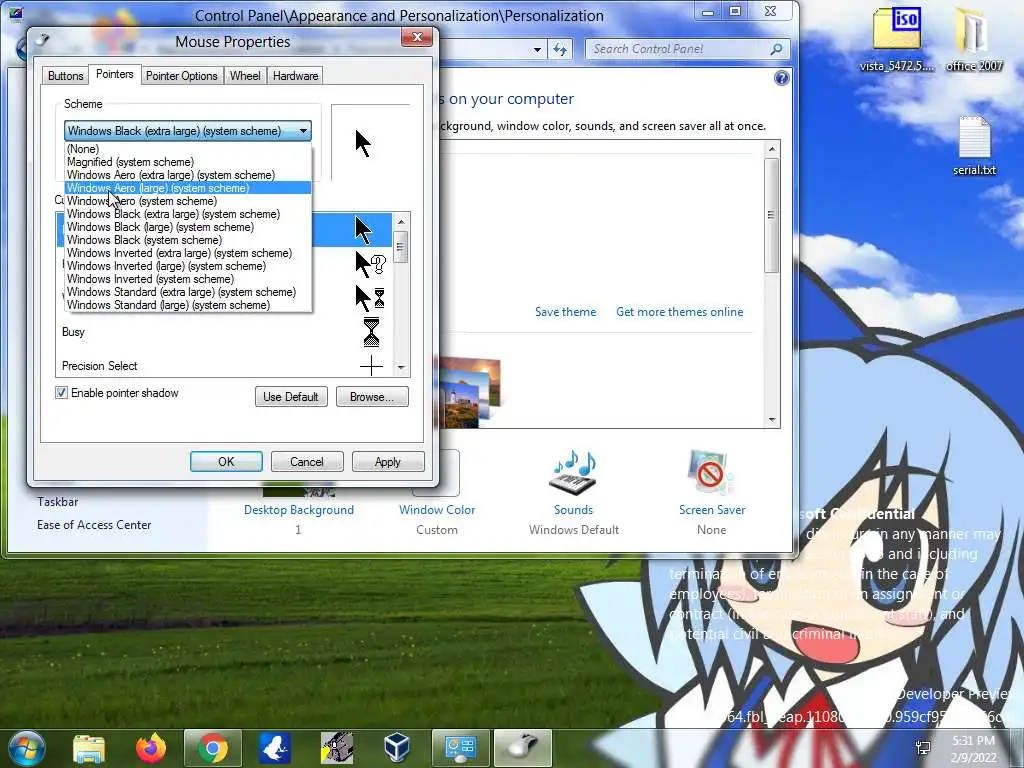
Task: Open Sounds settings icon
Action: [x=573, y=473]
